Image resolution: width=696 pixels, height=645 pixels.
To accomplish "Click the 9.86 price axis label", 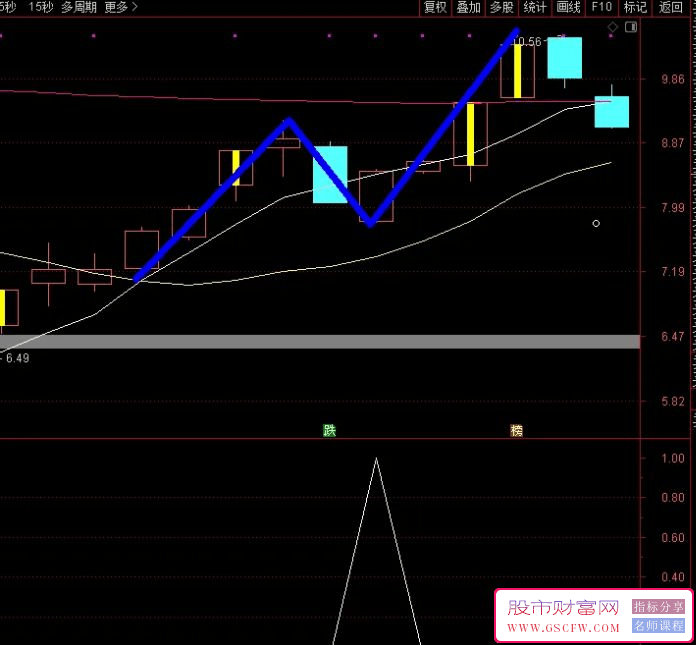I will 673,79.
